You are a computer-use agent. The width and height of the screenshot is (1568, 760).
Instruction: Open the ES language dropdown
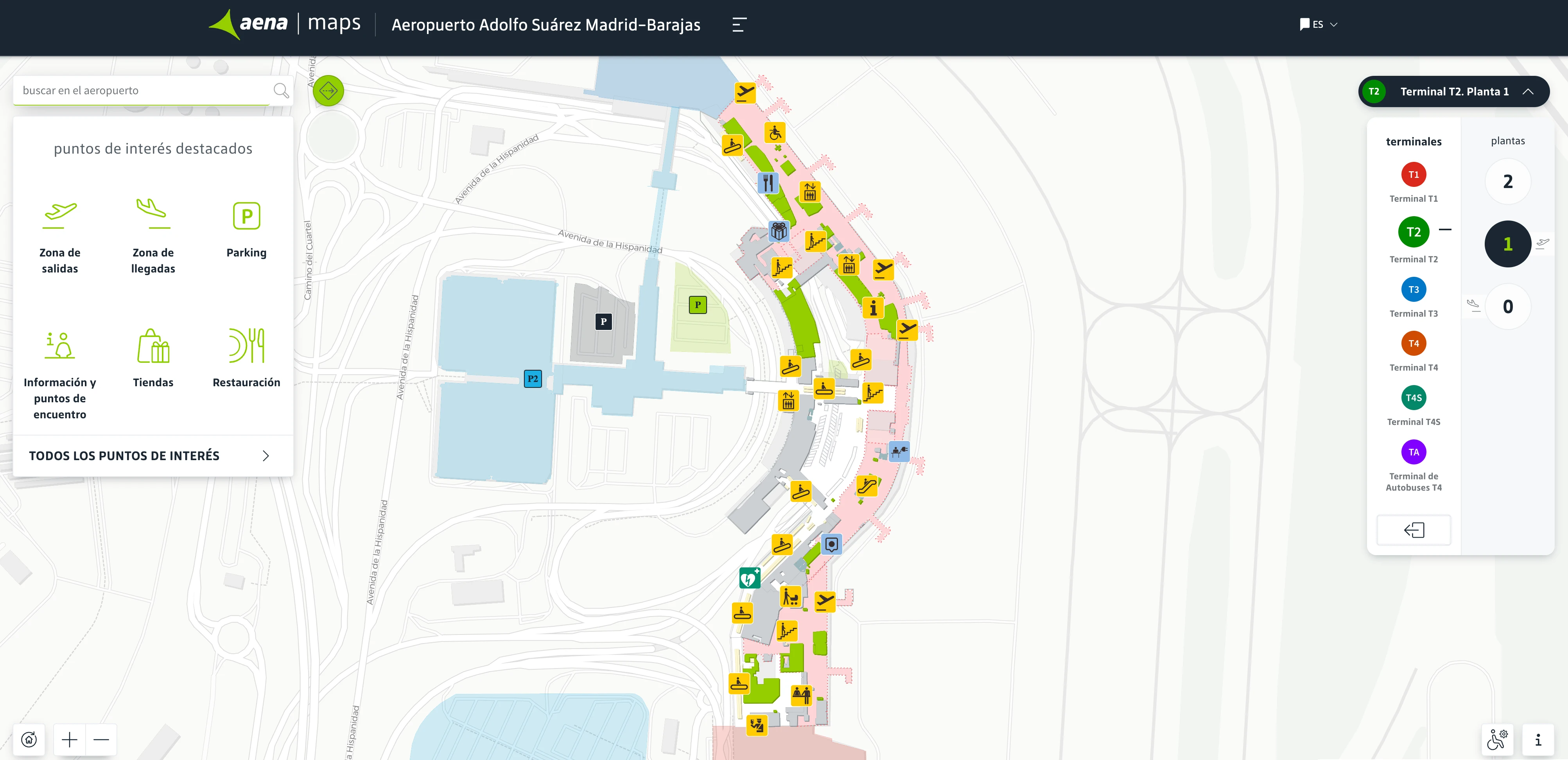tap(1319, 24)
